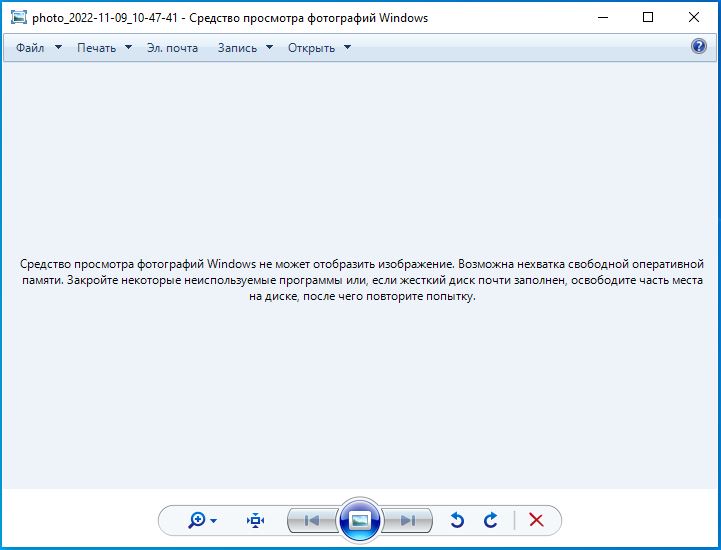
Task: Open the Запись menu
Action: tap(237, 48)
